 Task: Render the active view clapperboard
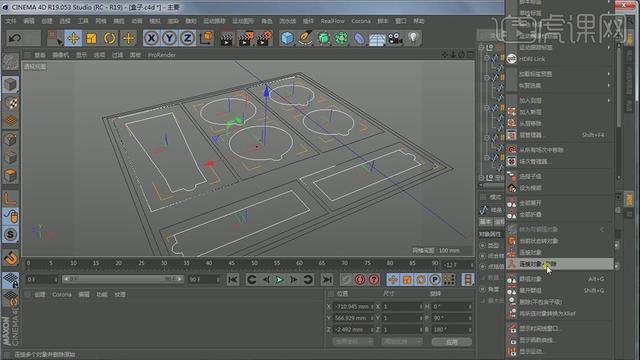(x=227, y=38)
